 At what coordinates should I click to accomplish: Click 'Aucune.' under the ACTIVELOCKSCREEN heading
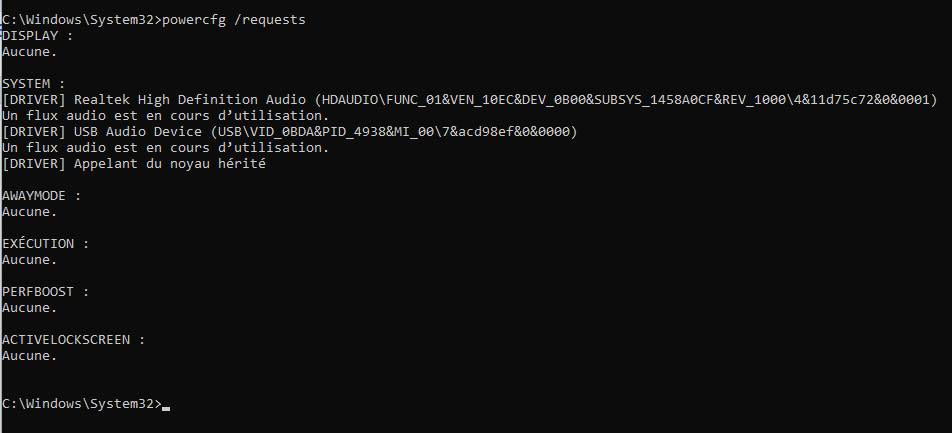[30, 355]
